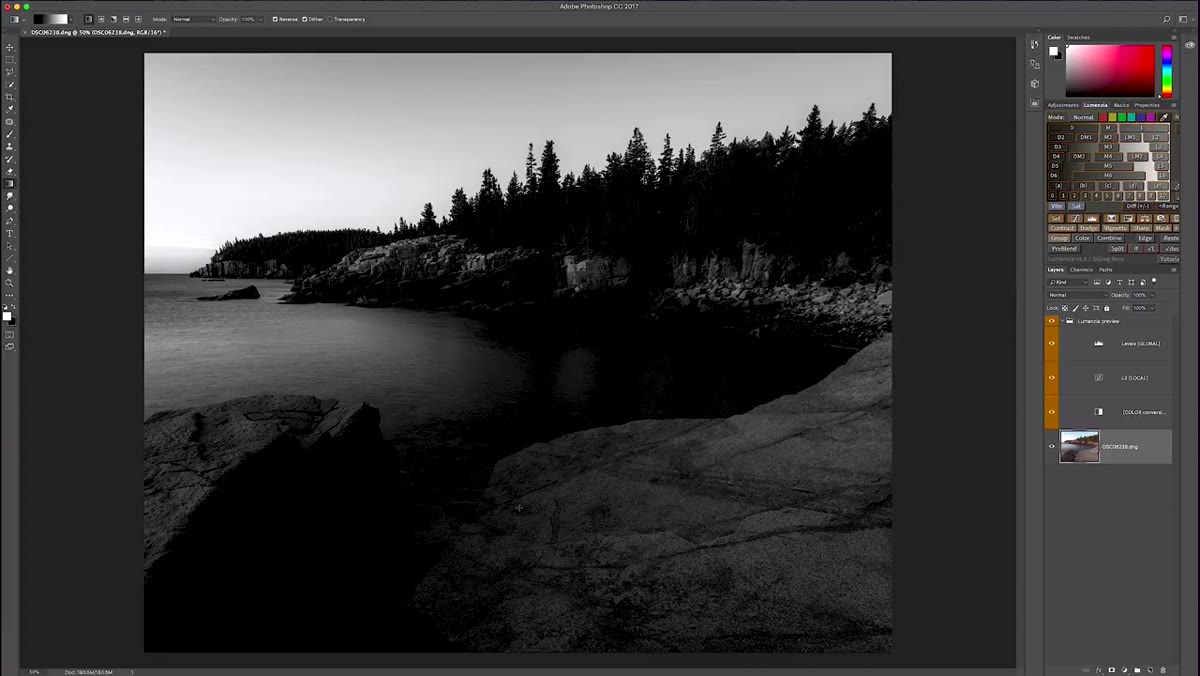Viewport: 1200px width, 676px height.
Task: Open the gradient Mode dropdown
Action: 194,19
